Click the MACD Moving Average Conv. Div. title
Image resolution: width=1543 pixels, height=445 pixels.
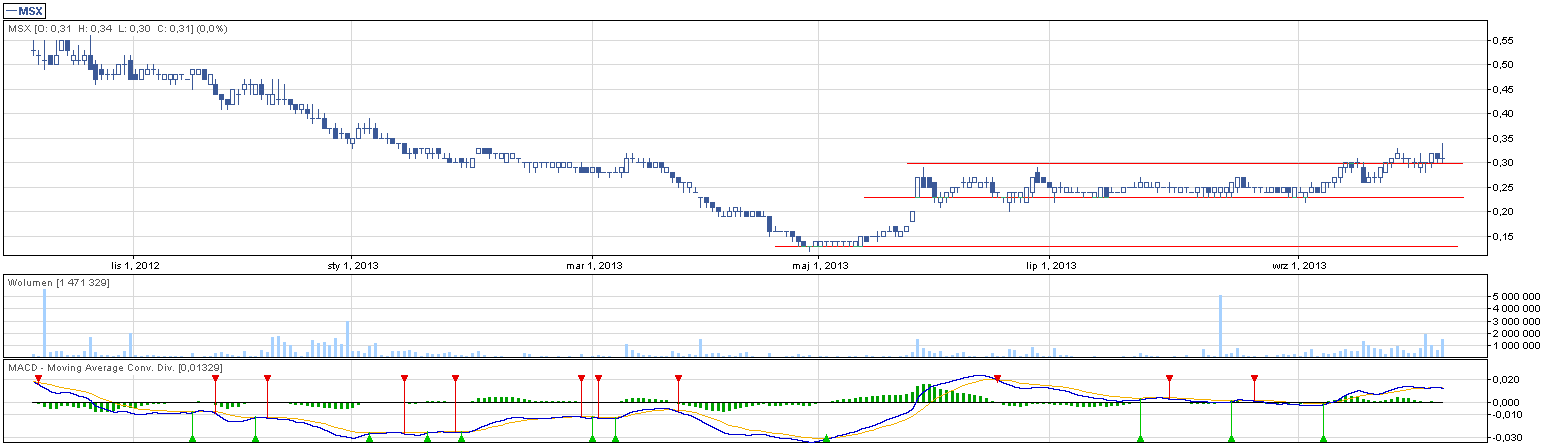pyautogui.click(x=115, y=369)
